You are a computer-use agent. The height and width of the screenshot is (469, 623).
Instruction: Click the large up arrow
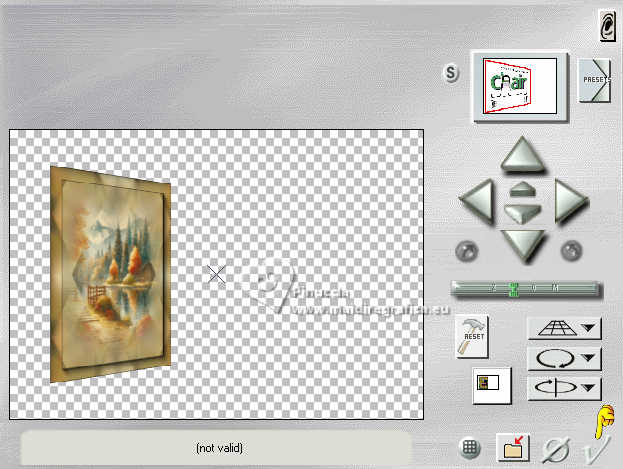522,155
